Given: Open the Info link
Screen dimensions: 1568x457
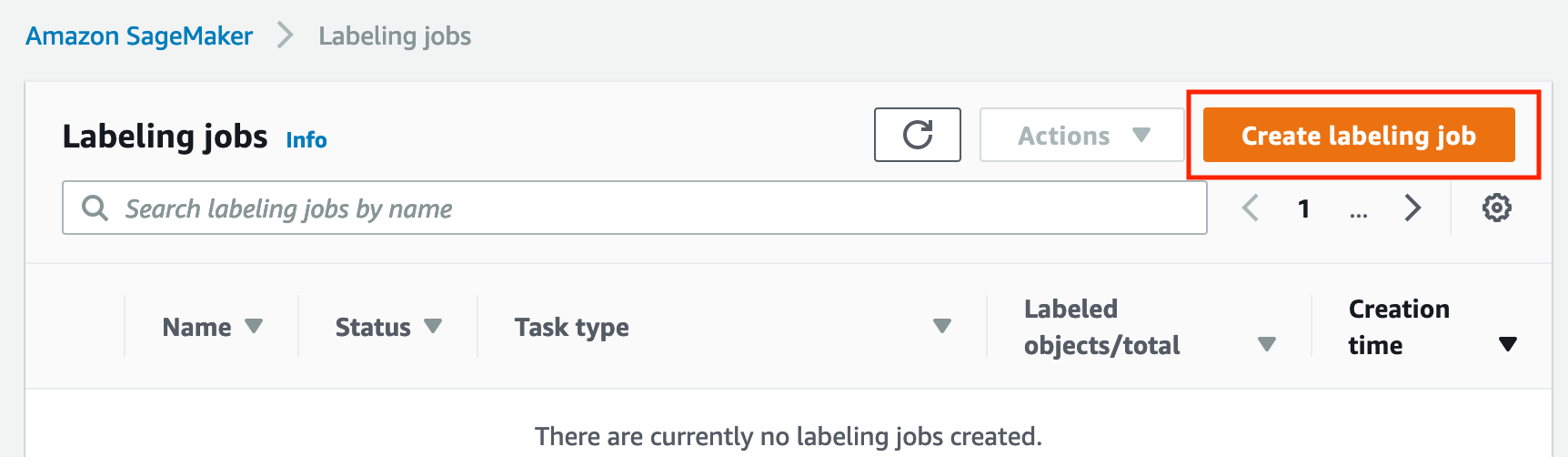Looking at the screenshot, I should point(307,139).
